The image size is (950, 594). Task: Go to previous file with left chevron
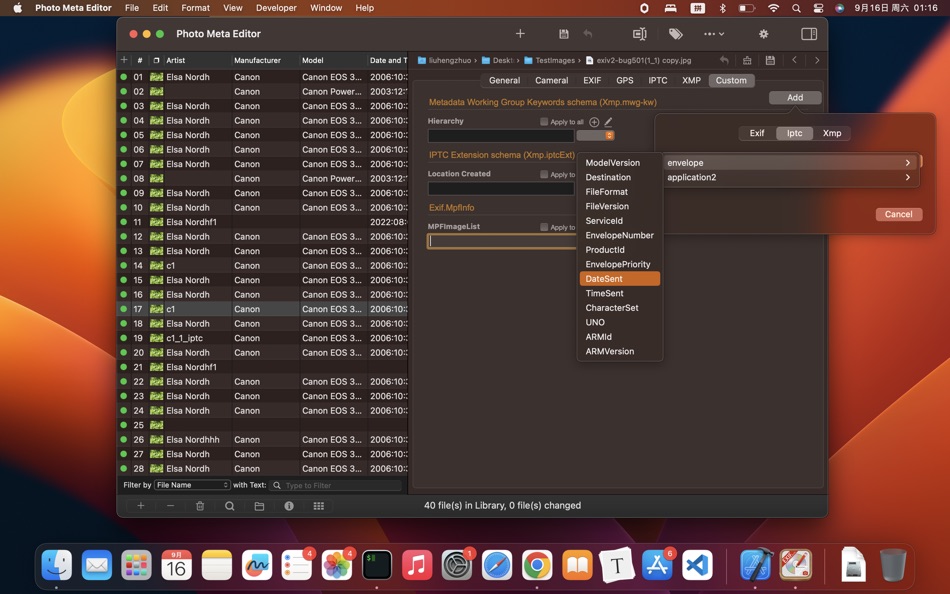[x=794, y=60]
